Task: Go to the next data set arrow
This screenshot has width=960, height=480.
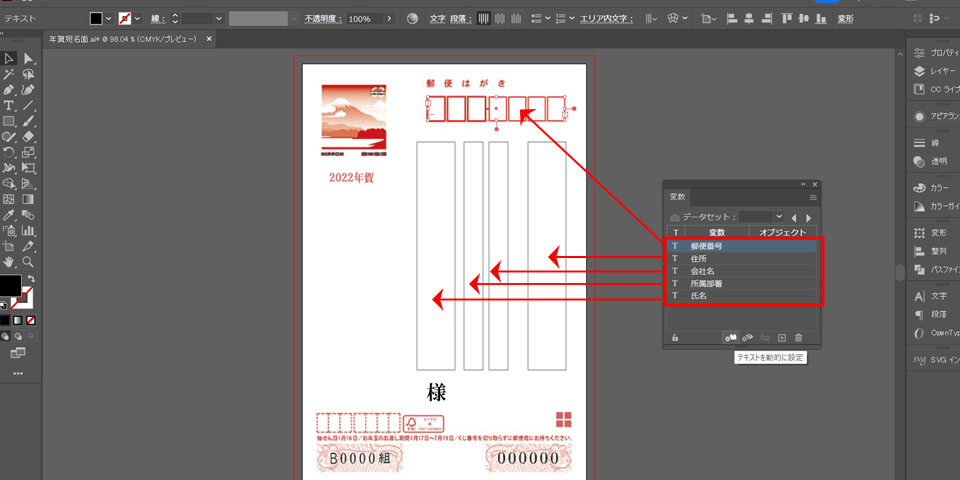Action: (808, 217)
